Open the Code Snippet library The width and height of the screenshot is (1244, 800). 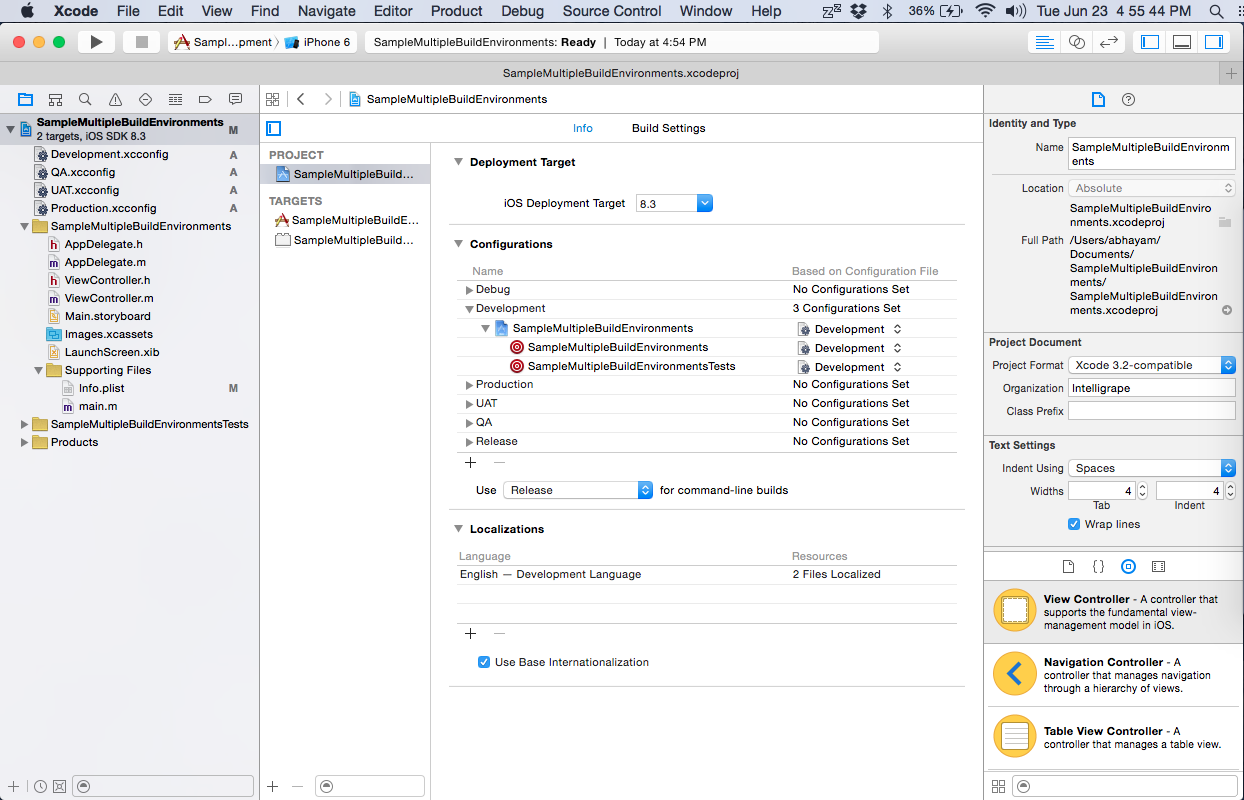1098,566
